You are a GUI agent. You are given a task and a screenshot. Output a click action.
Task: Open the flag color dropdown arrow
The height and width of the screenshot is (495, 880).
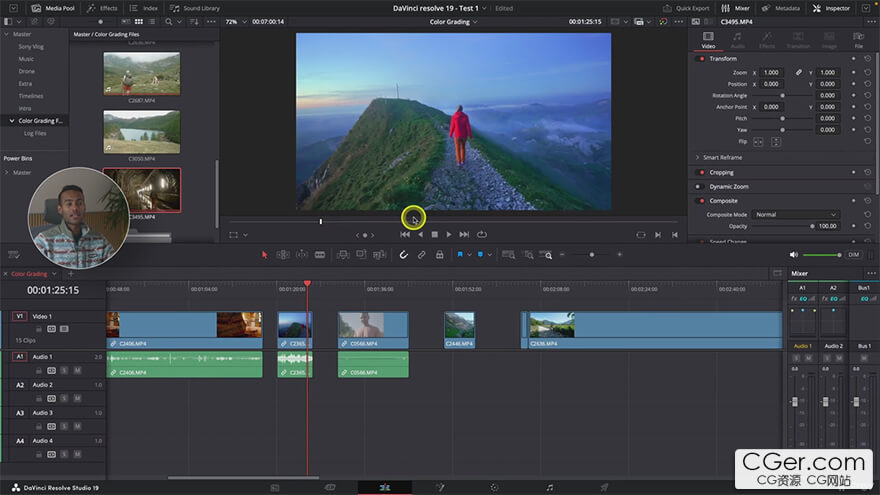click(x=469, y=255)
